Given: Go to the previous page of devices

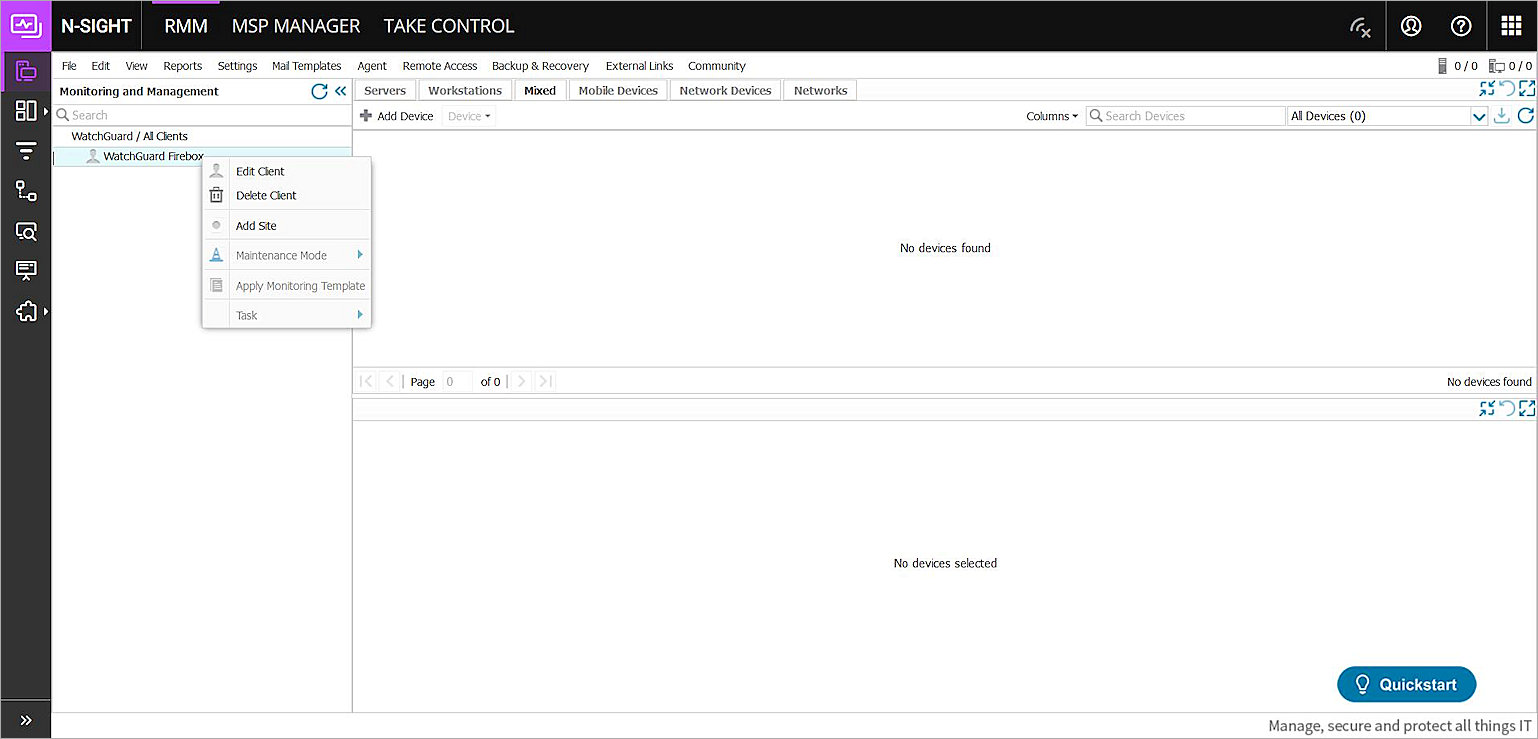Looking at the screenshot, I should (391, 381).
